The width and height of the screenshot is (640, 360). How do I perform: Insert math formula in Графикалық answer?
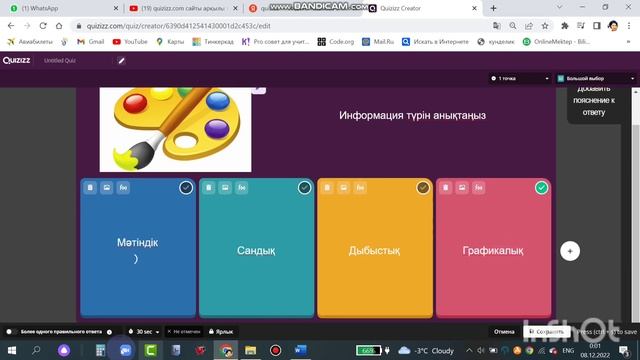coord(479,187)
